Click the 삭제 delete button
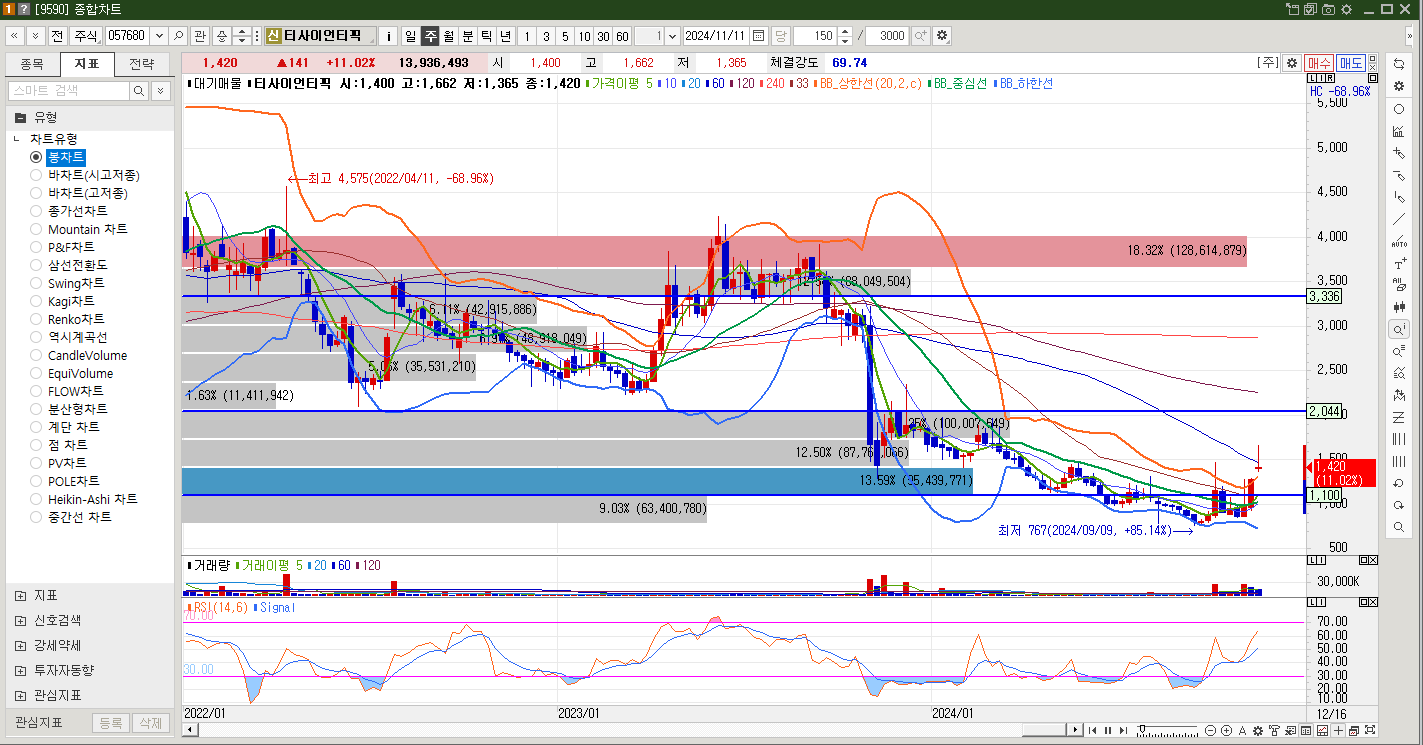1423x745 pixels. coord(150,723)
